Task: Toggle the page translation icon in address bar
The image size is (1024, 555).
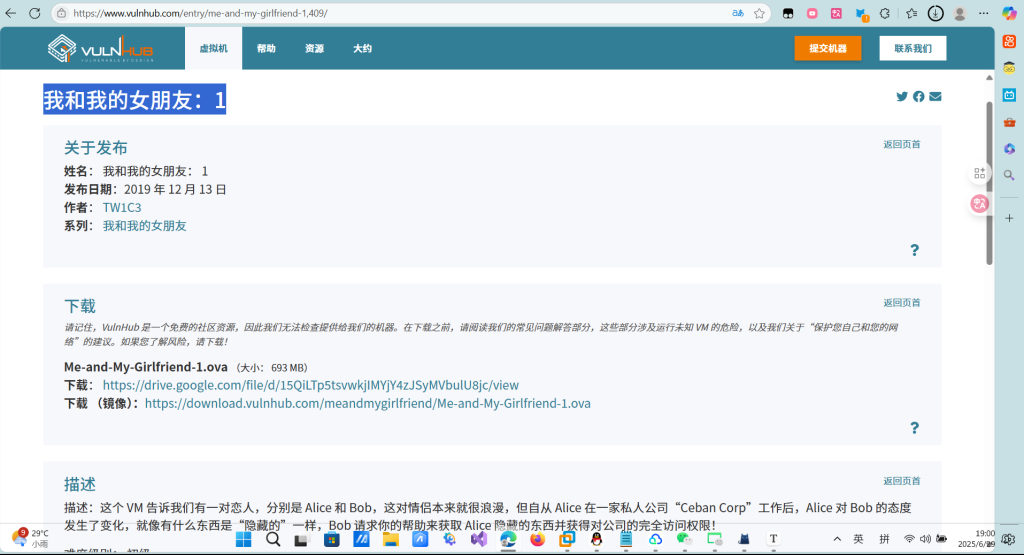Action: coord(738,14)
